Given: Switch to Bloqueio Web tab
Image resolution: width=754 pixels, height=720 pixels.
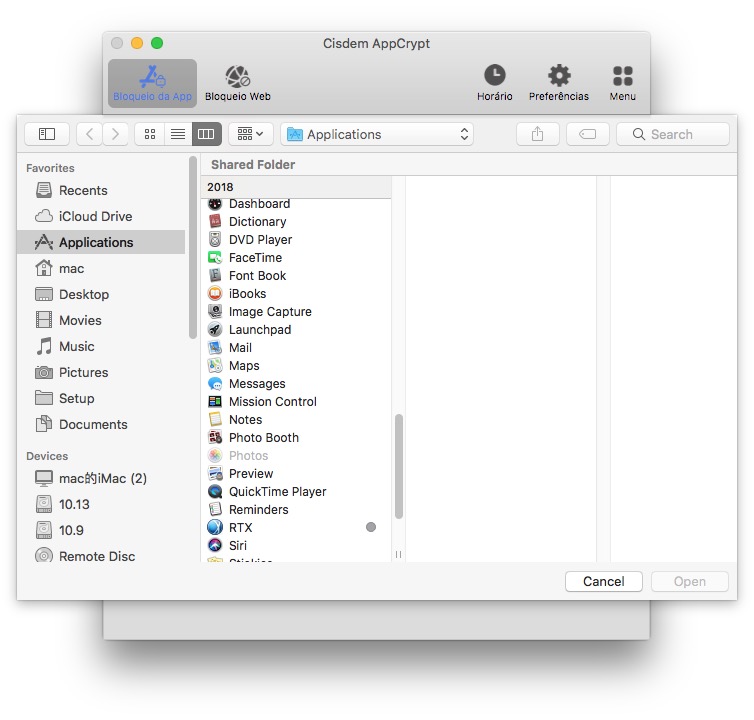Looking at the screenshot, I should coord(238,83).
